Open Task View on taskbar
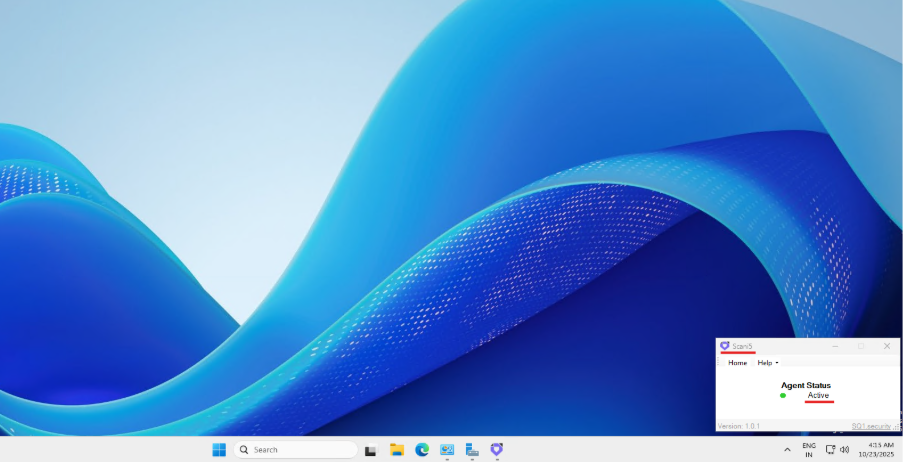 coord(371,450)
